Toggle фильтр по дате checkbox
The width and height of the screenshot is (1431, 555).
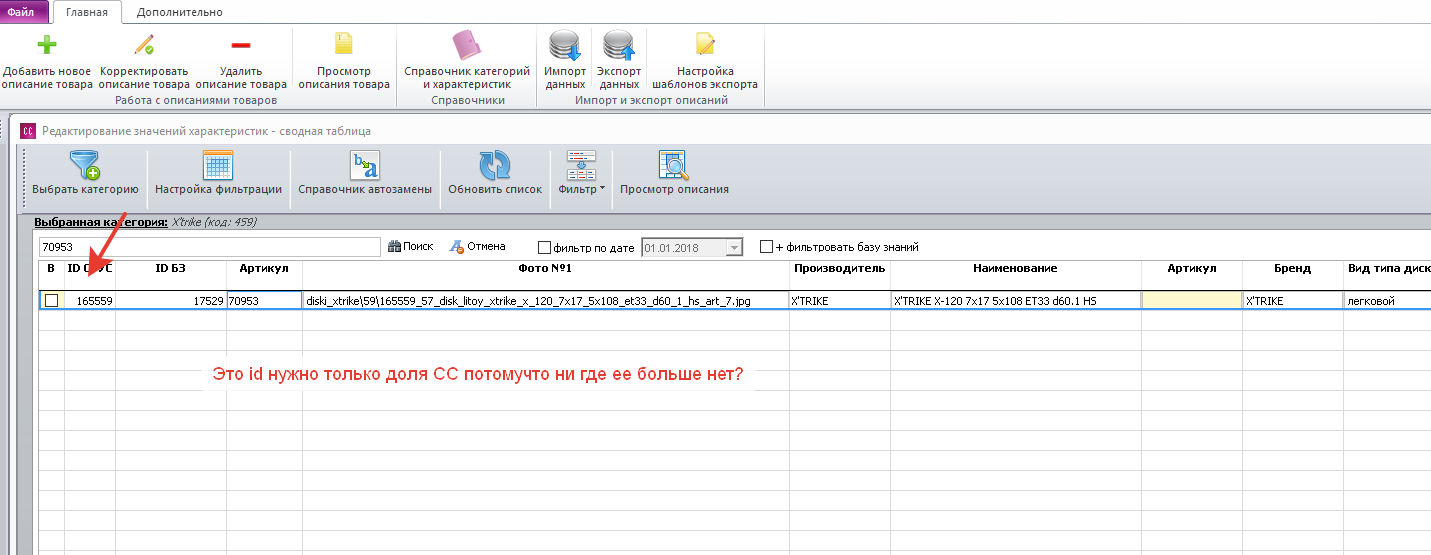544,247
